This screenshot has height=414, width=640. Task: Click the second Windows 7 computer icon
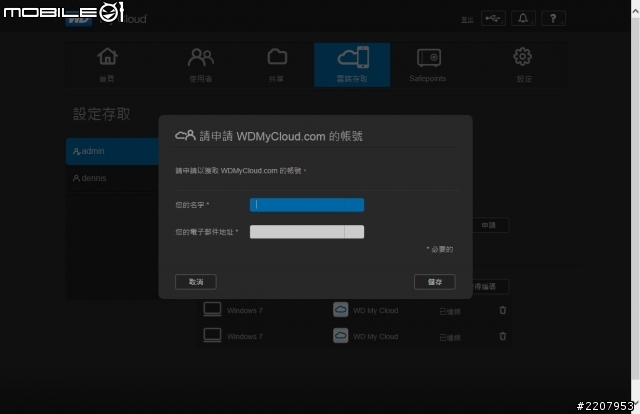coord(212,336)
